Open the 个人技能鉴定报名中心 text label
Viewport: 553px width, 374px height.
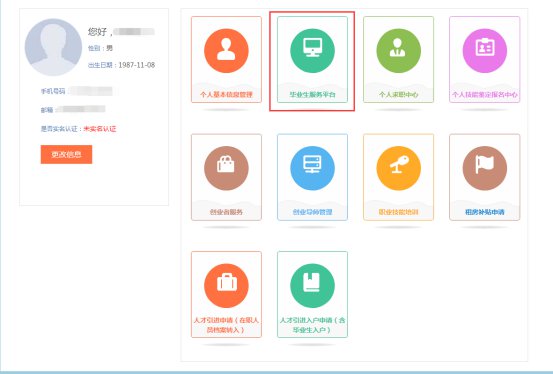tap(485, 95)
